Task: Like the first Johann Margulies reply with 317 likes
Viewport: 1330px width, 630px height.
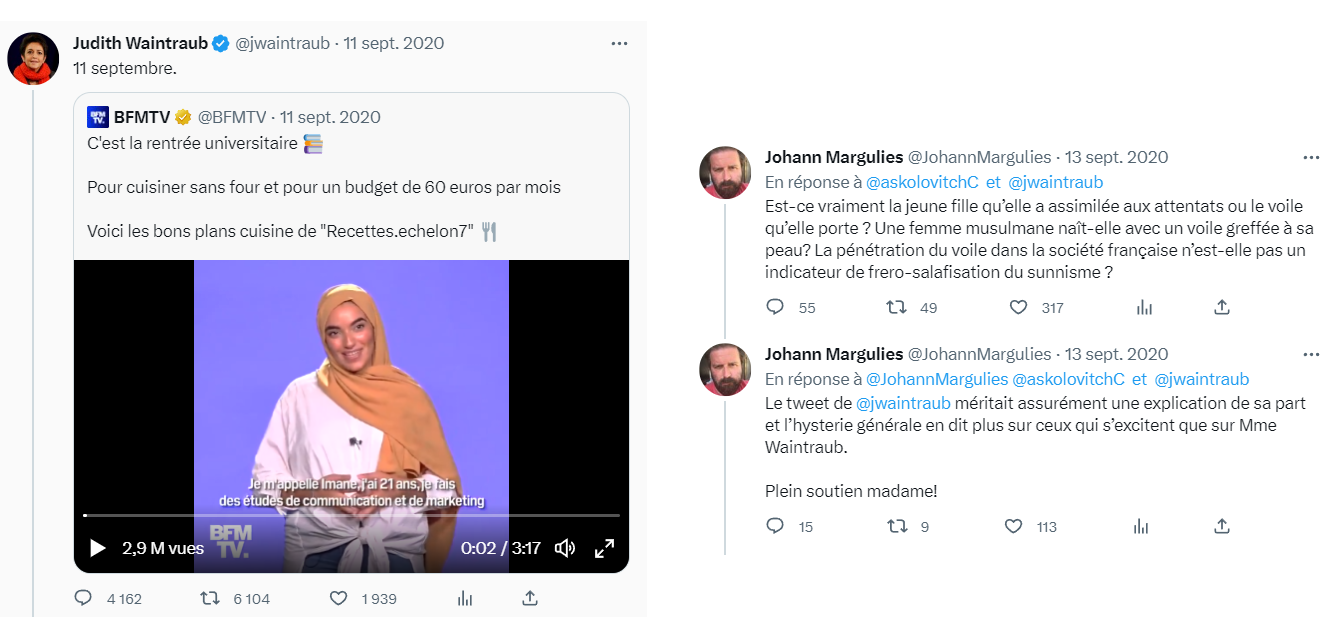Action: (1018, 307)
